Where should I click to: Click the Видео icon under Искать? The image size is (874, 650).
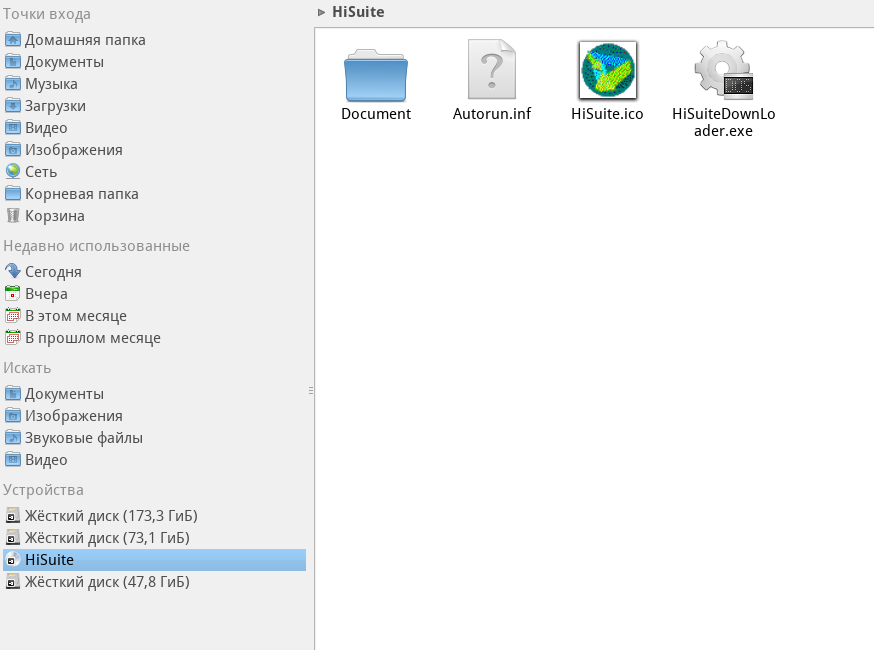point(13,460)
